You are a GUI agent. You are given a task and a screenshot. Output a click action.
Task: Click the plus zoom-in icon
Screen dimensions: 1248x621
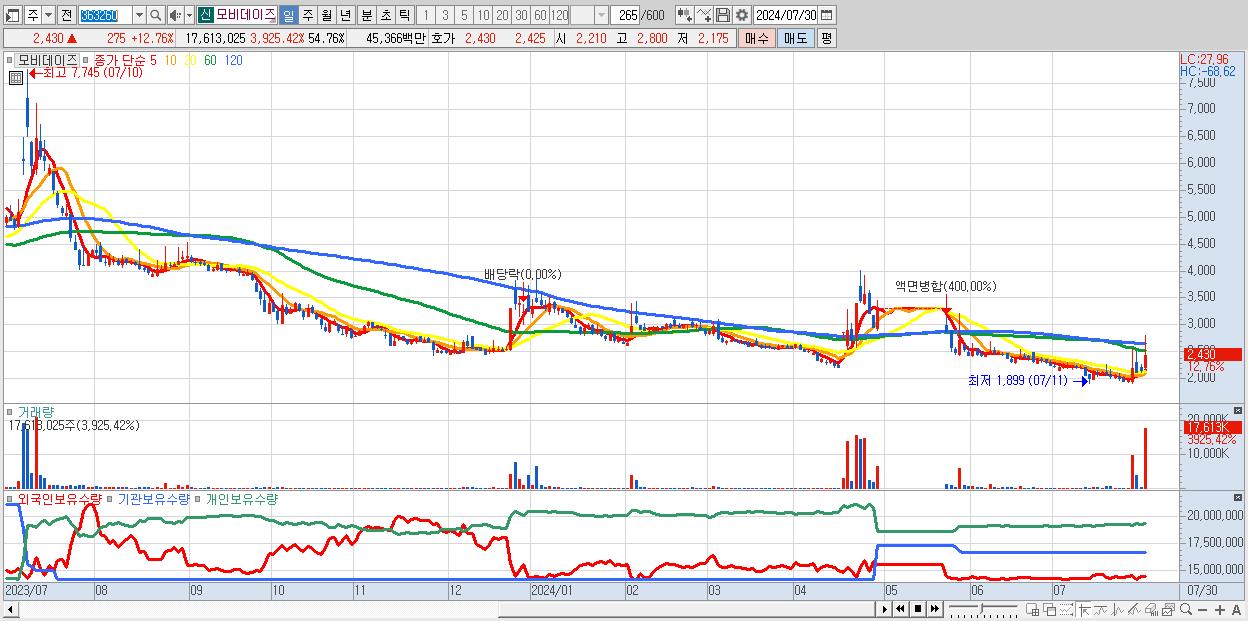pos(1220,610)
